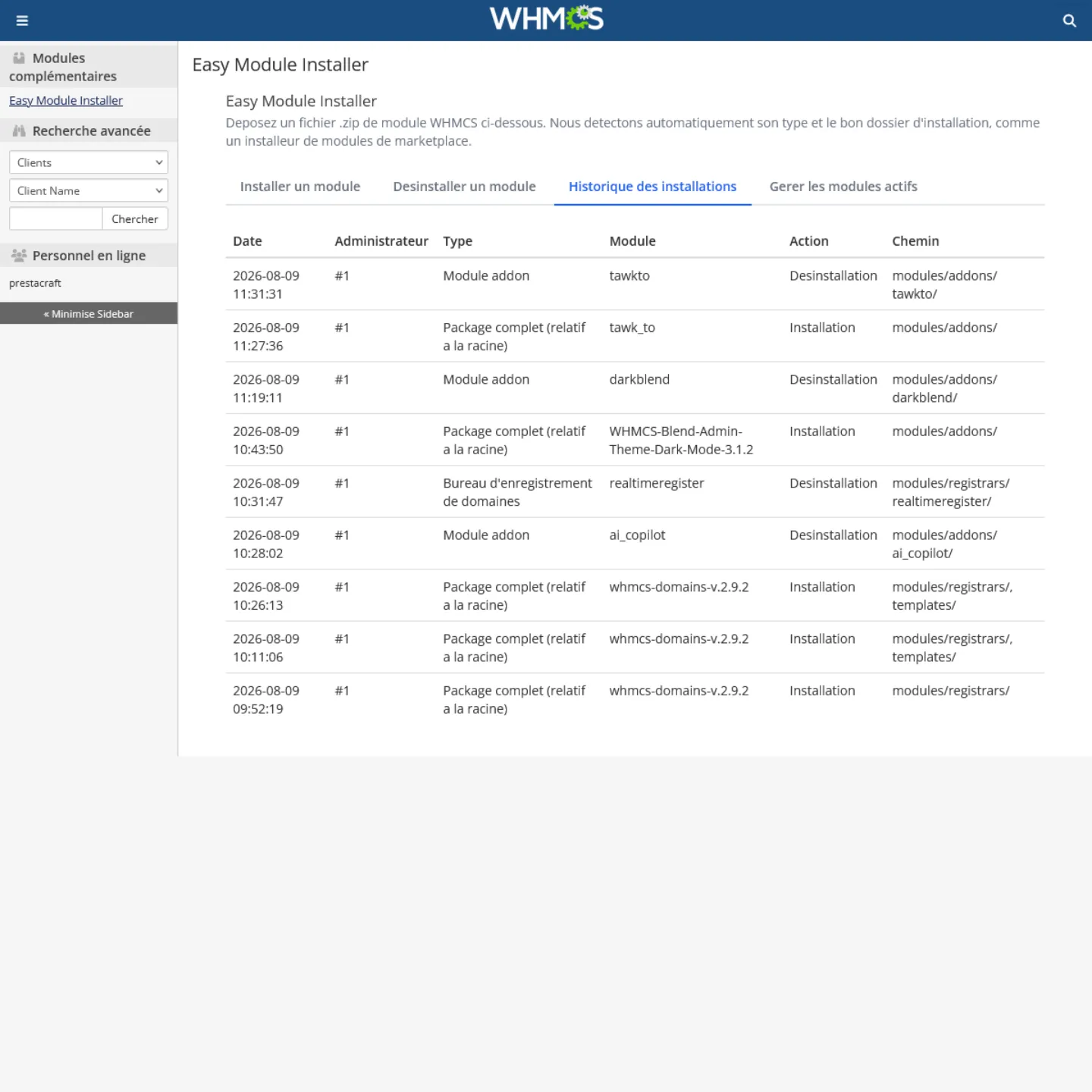
Task: Click the Modules complémentaires icon
Action: 19,58
